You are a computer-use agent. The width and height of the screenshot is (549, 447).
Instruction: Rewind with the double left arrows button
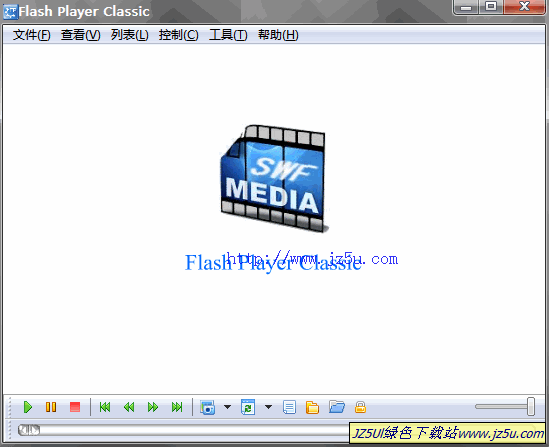[x=129, y=407]
